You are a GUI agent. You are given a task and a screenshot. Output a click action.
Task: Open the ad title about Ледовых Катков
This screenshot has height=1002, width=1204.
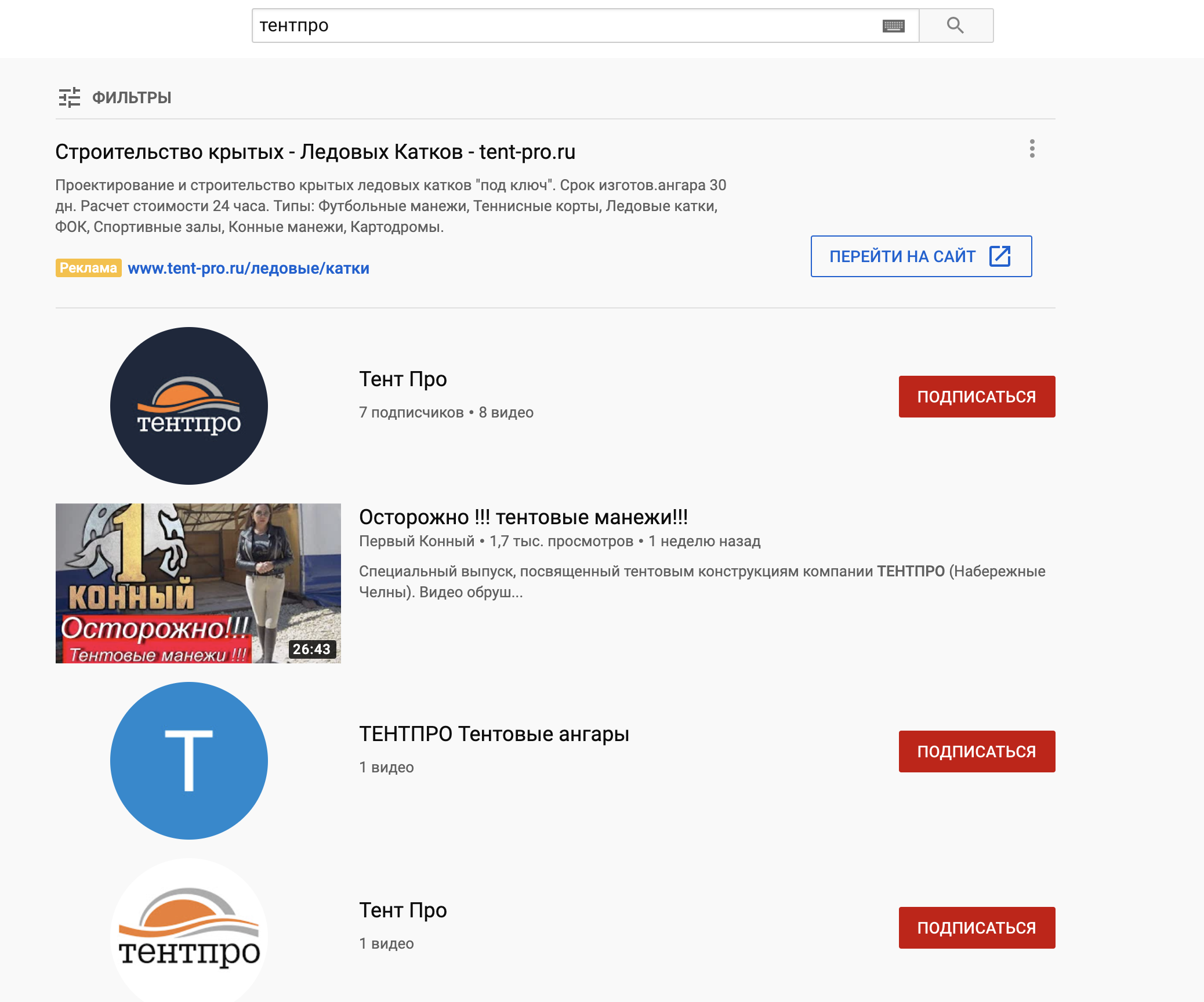315,152
